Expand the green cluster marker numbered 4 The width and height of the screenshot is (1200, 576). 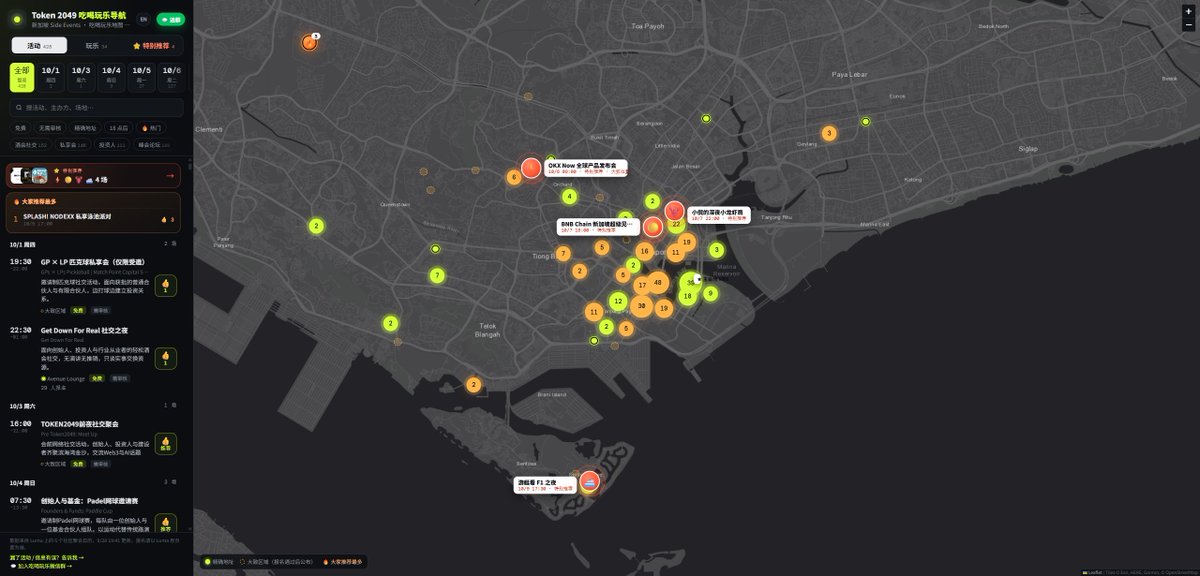click(x=569, y=196)
